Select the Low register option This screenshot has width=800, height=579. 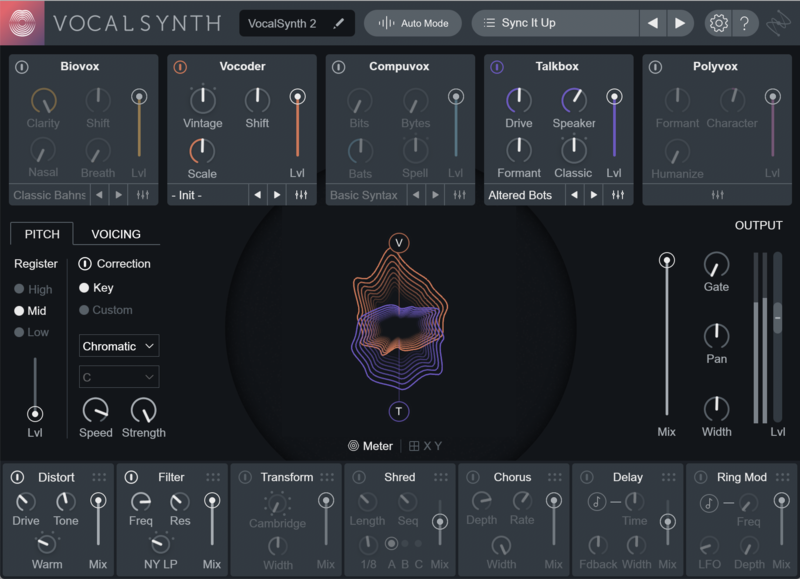pos(32,332)
